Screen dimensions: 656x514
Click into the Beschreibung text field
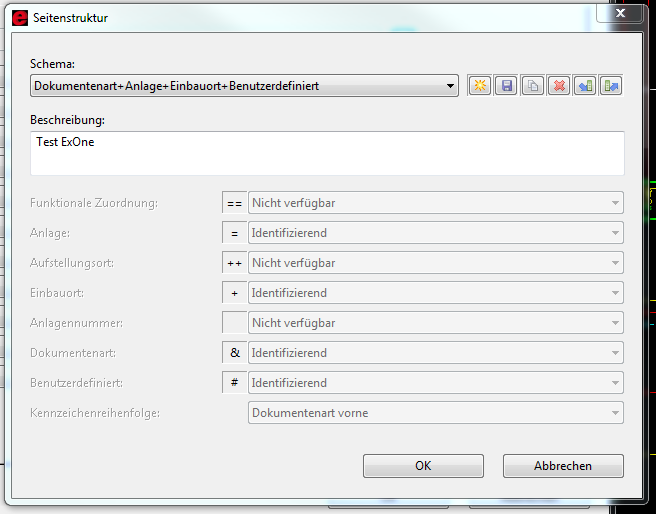(x=327, y=153)
